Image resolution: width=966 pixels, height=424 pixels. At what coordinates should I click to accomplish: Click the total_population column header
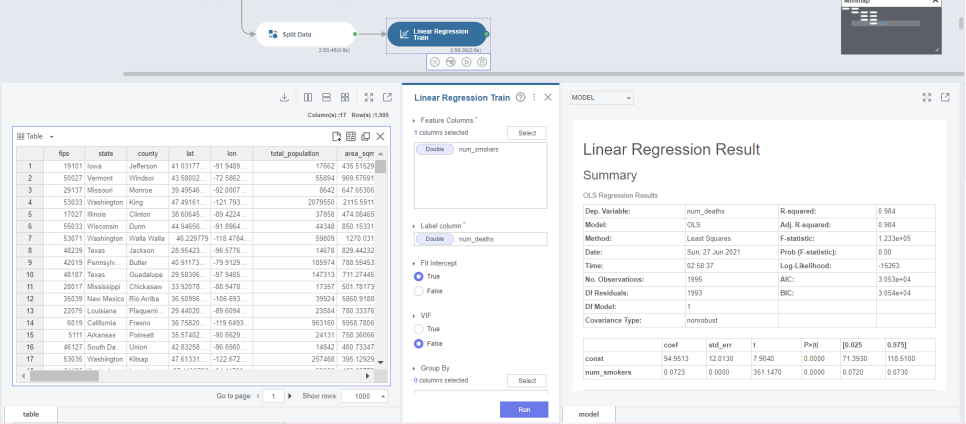point(294,153)
